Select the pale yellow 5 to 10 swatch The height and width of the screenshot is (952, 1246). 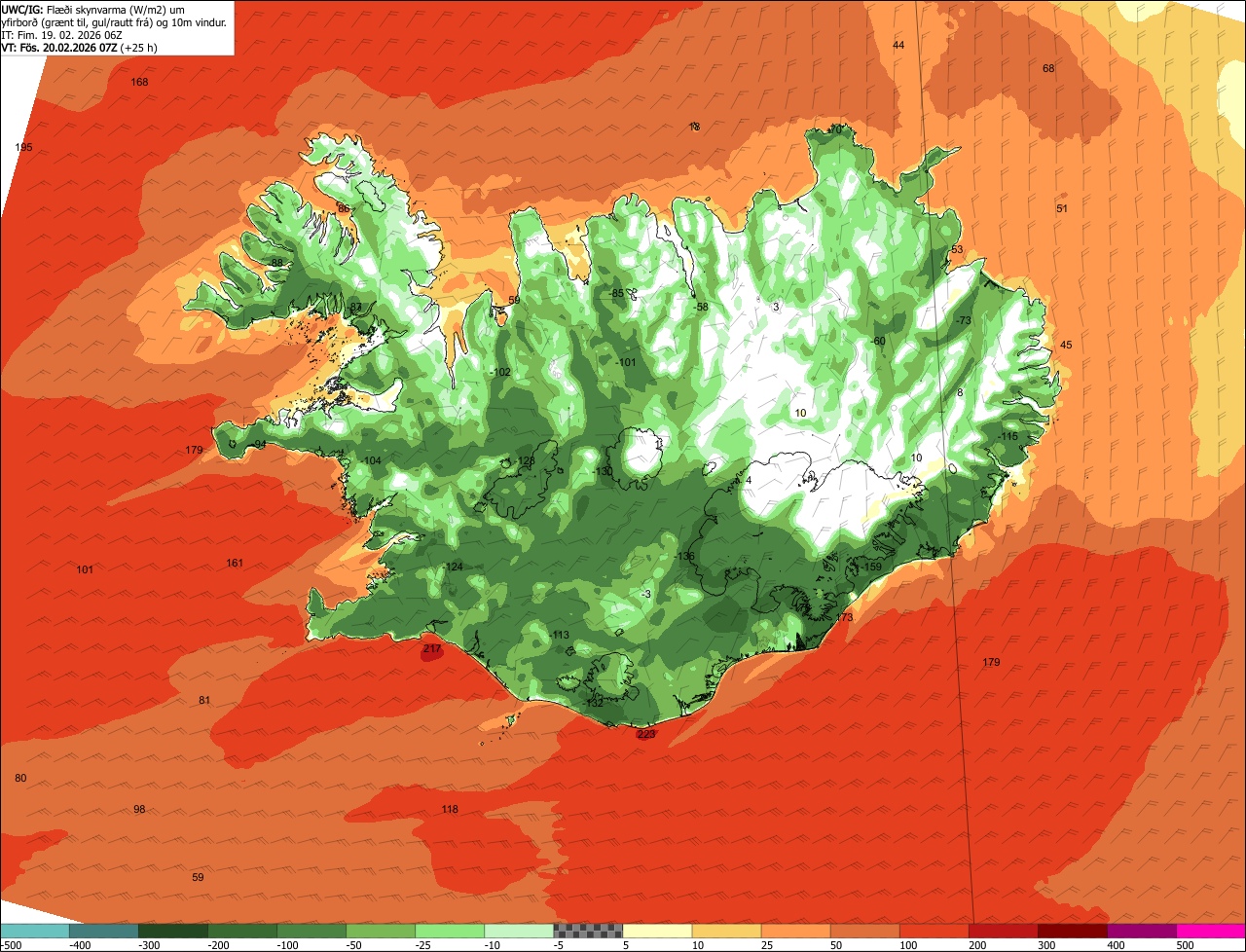[657, 931]
